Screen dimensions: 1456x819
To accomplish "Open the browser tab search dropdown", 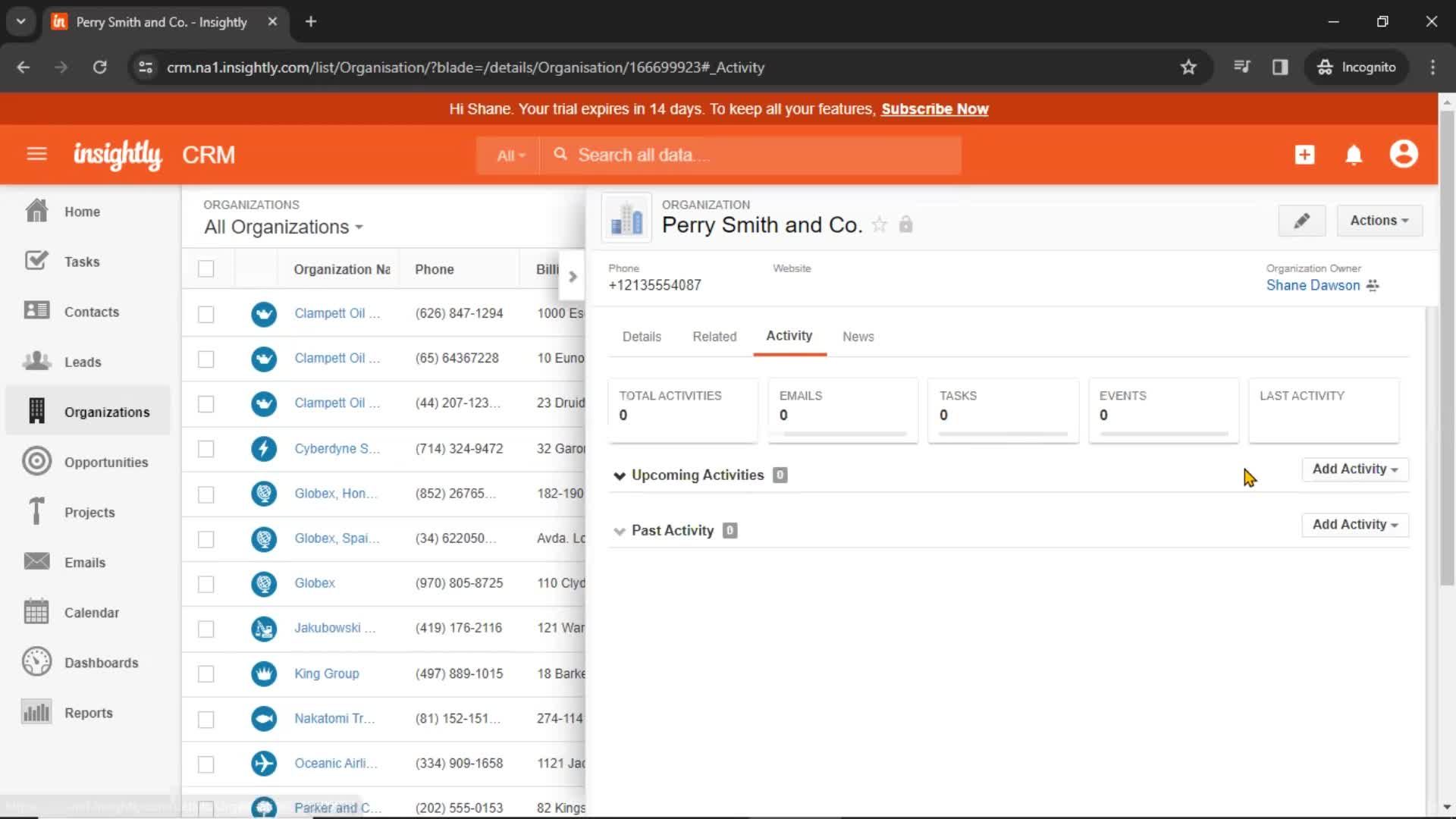I will tap(21, 21).
